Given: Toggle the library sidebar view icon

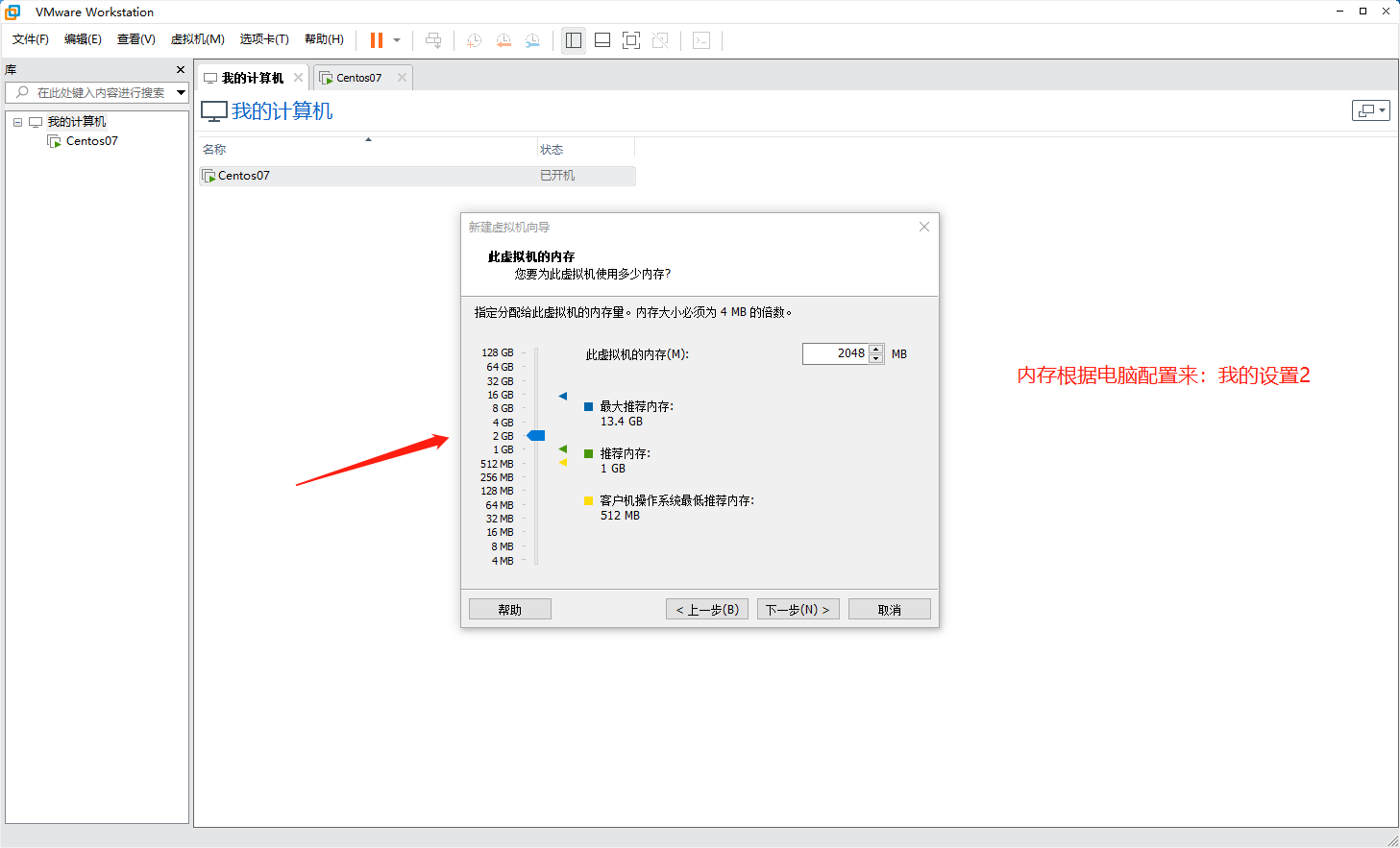Looking at the screenshot, I should 574,40.
